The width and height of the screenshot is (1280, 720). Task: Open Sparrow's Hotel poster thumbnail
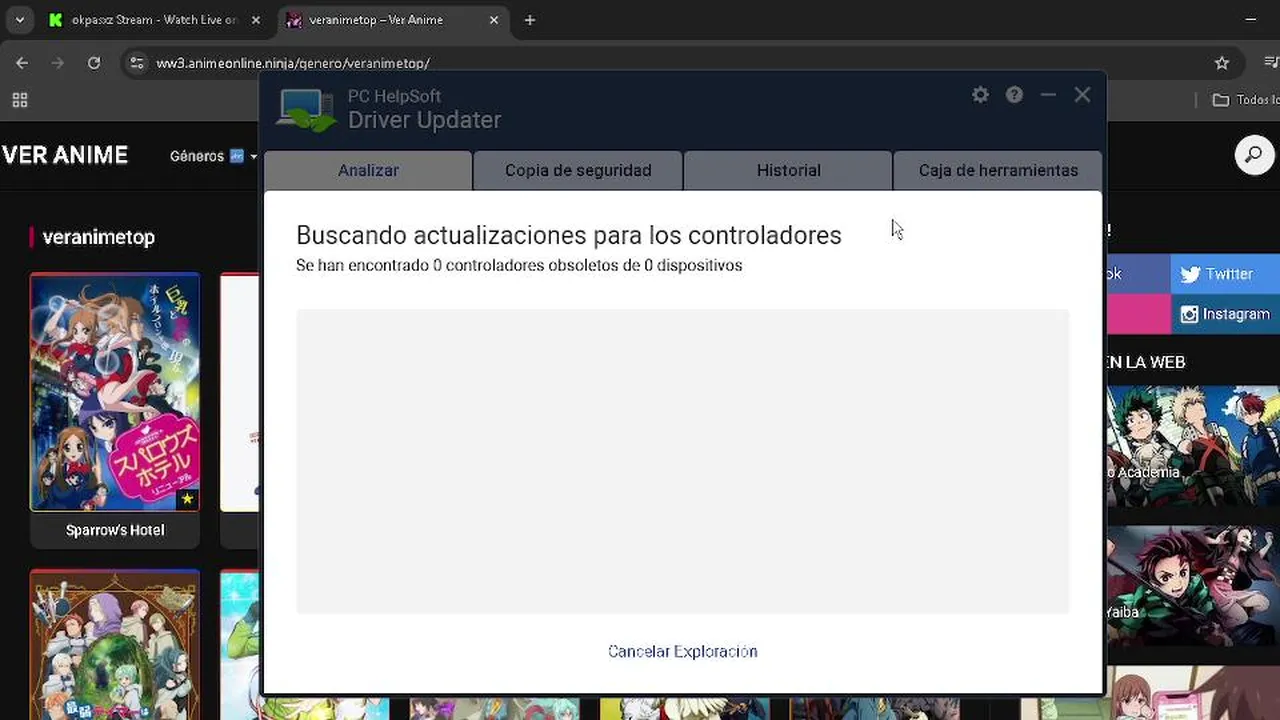[115, 392]
